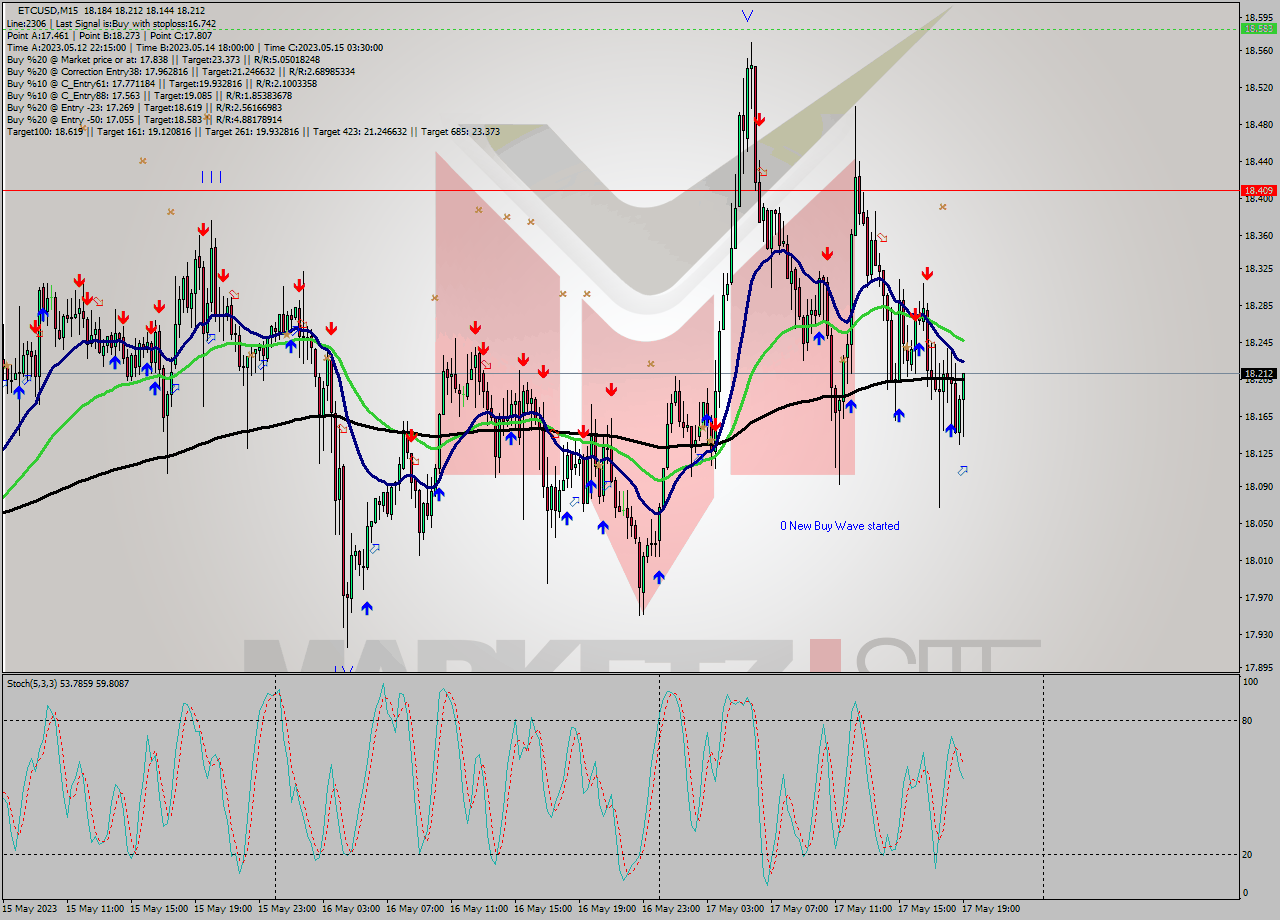This screenshot has width=1280, height=920.
Task: Click the '16 May 11:00' time label
Action: click(x=479, y=909)
